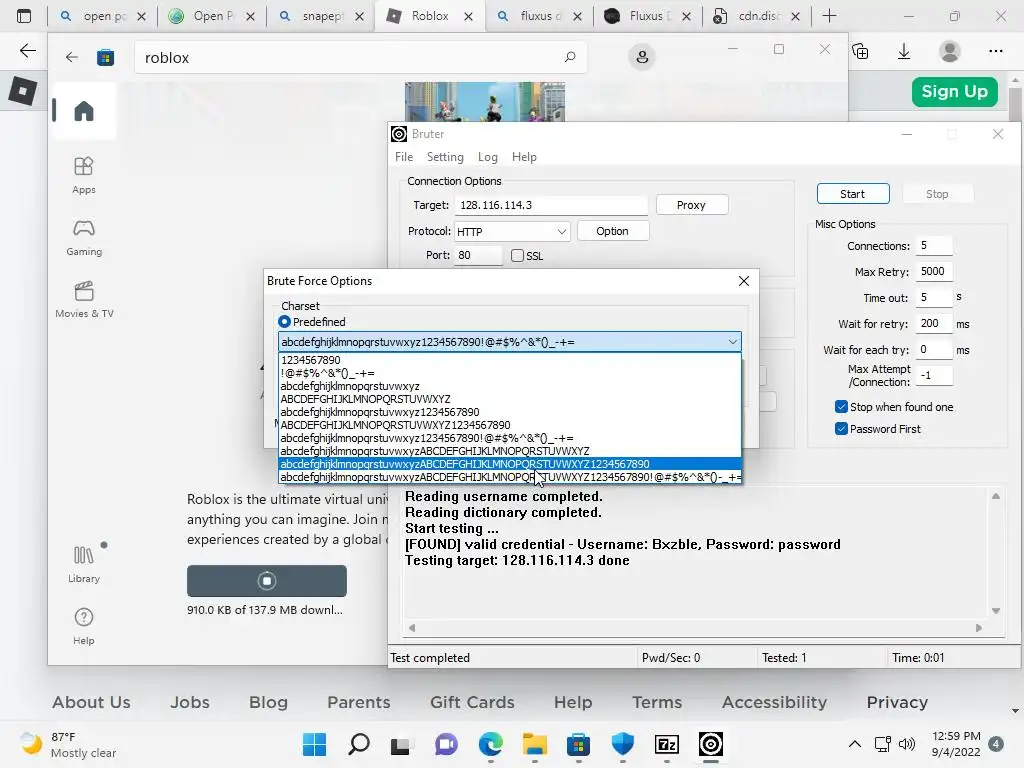Toggle Password First checkbox
Screen dimensions: 1024x768
pyautogui.click(x=841, y=428)
